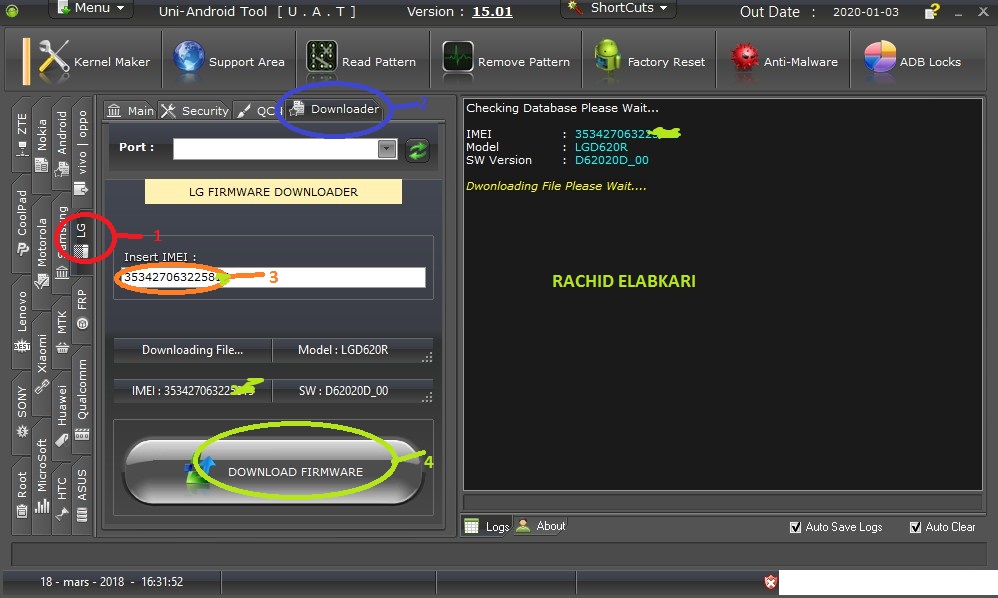Open the Menu dropdown
Viewport: 998px width, 598px height.
pyautogui.click(x=92, y=8)
